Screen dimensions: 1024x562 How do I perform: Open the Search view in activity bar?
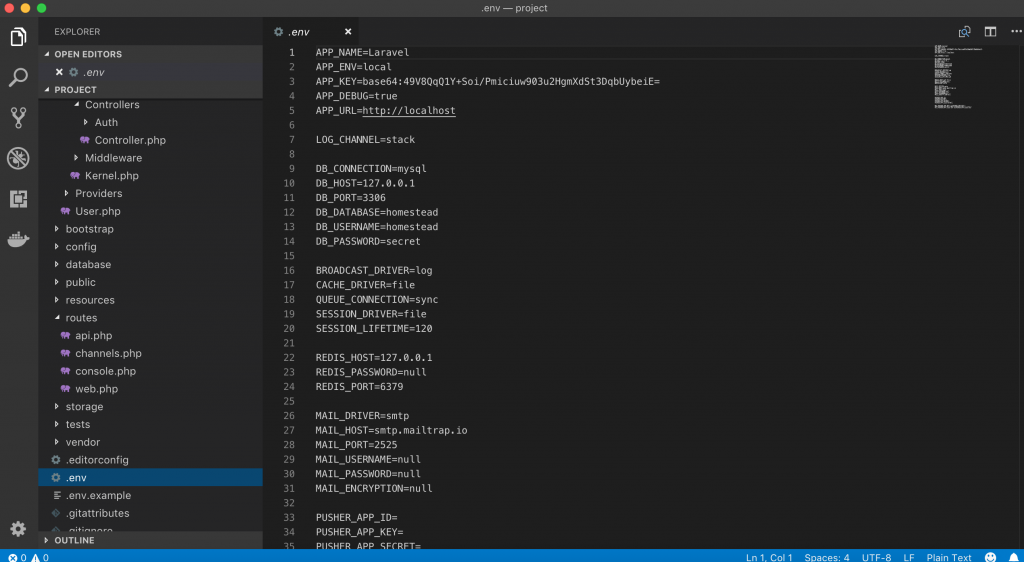[18, 78]
